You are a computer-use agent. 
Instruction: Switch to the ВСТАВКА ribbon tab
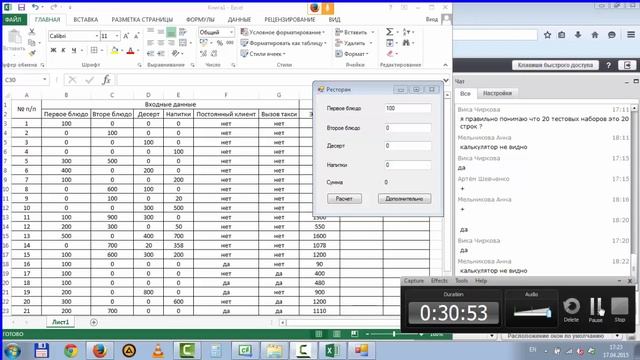point(86,20)
